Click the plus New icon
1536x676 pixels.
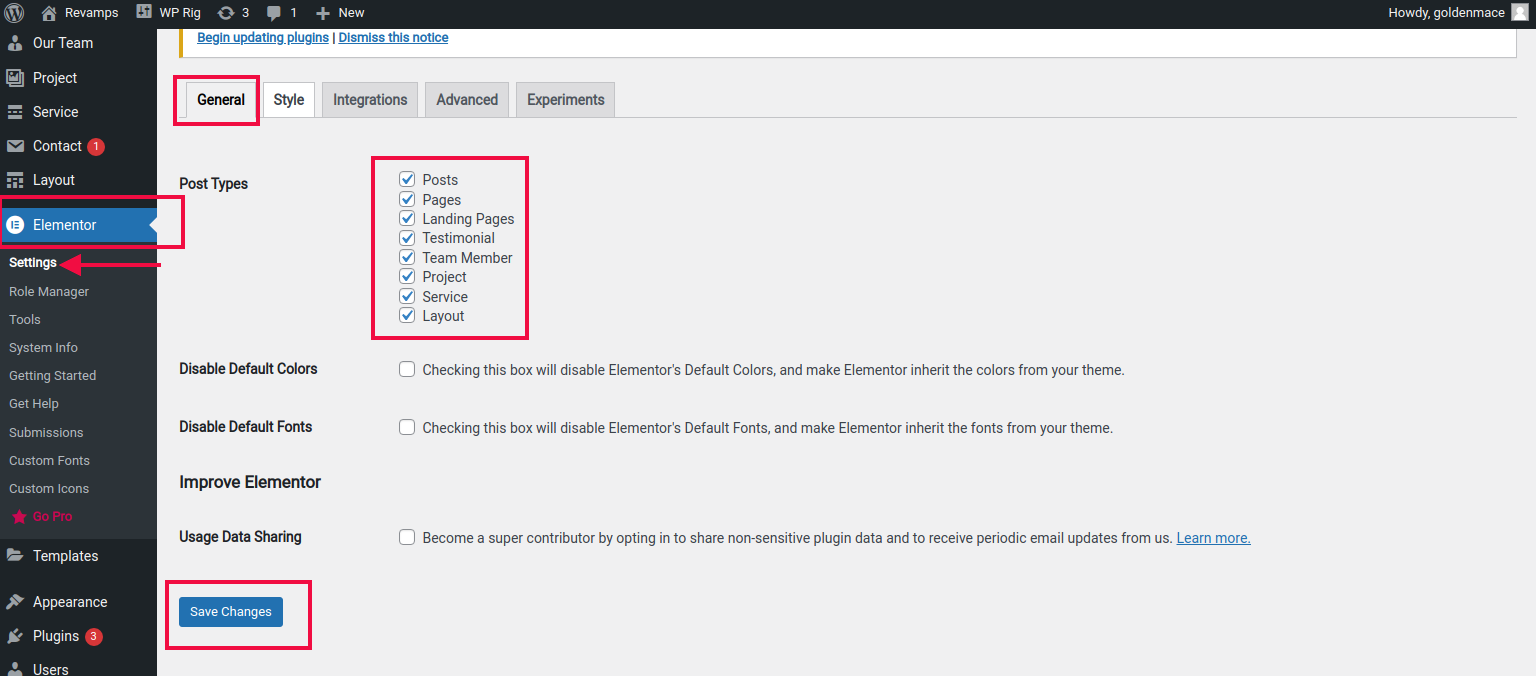click(x=322, y=13)
